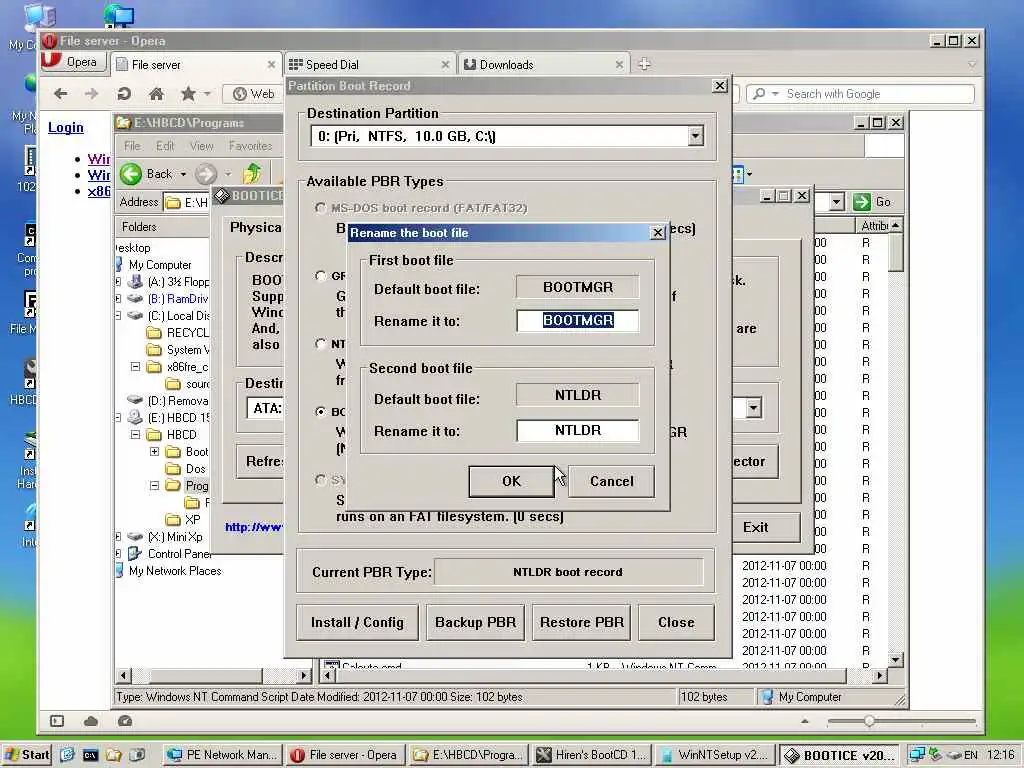Image resolution: width=1024 pixels, height=768 pixels.
Task: Switch to the File server tab
Action: 195,65
